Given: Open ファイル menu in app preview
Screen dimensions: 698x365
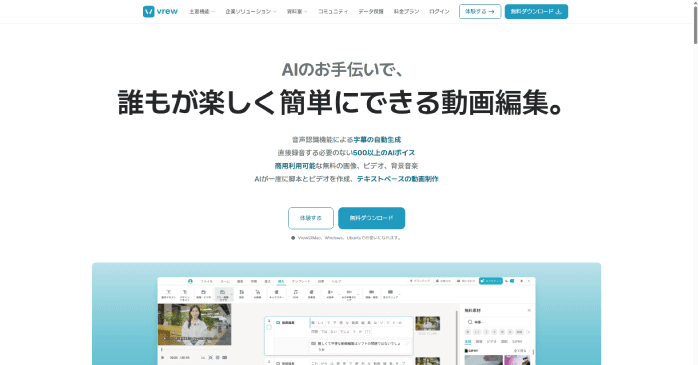Looking at the screenshot, I should pos(207,281).
